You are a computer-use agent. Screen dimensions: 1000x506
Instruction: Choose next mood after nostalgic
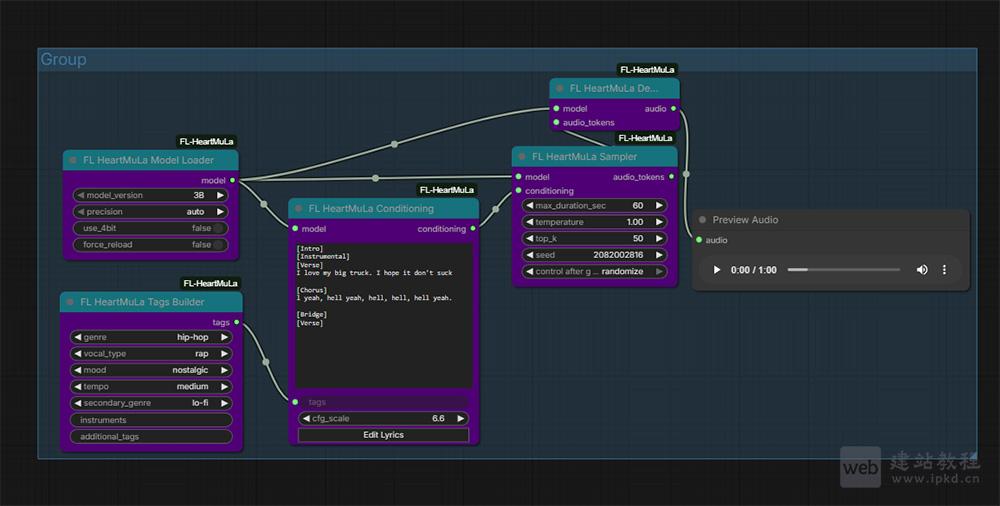(x=224, y=370)
